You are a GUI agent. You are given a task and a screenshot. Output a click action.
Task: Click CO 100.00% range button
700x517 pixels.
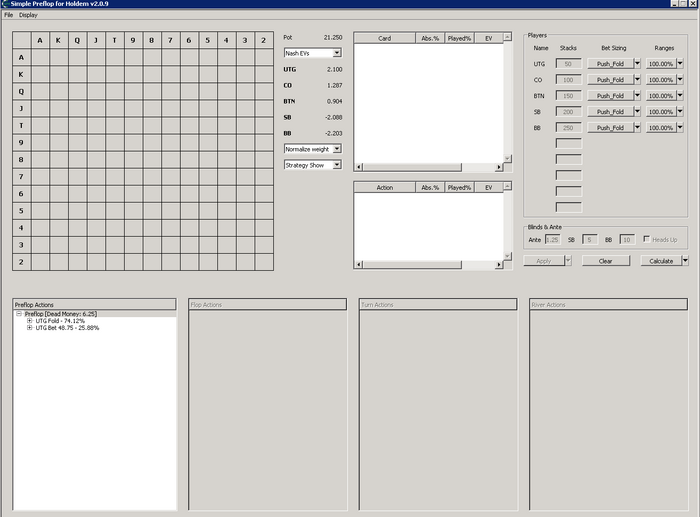661,79
